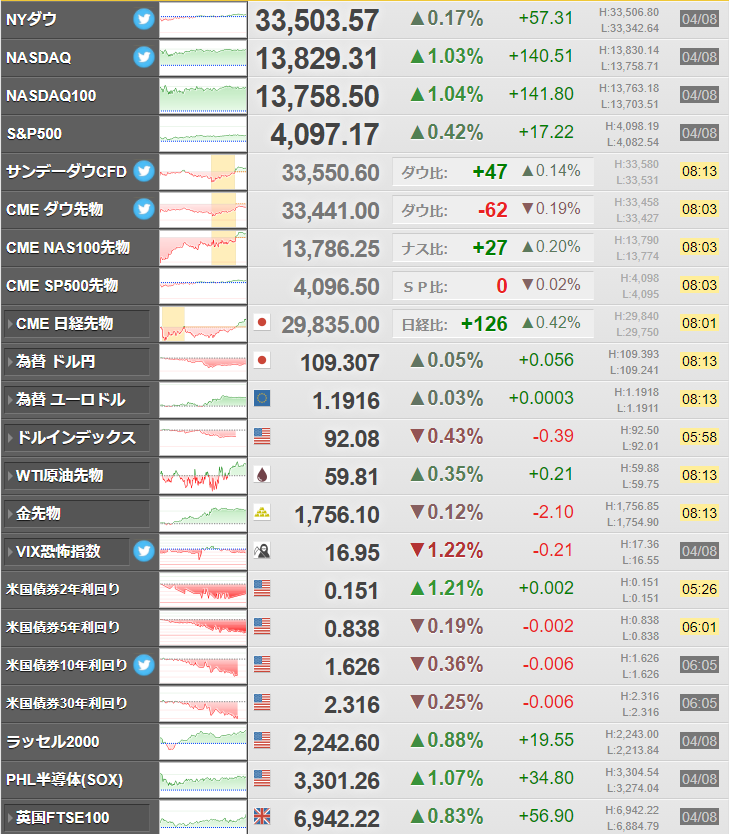Click Twitter icon in VIX恐怖指数 row
This screenshot has height=834, width=729.
(x=144, y=551)
